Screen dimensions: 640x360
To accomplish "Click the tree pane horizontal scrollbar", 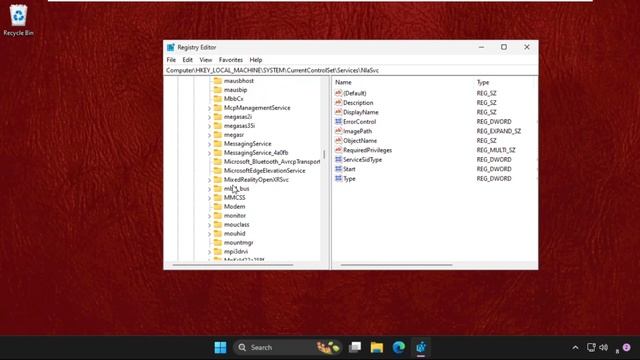I will pyautogui.click(x=233, y=265).
